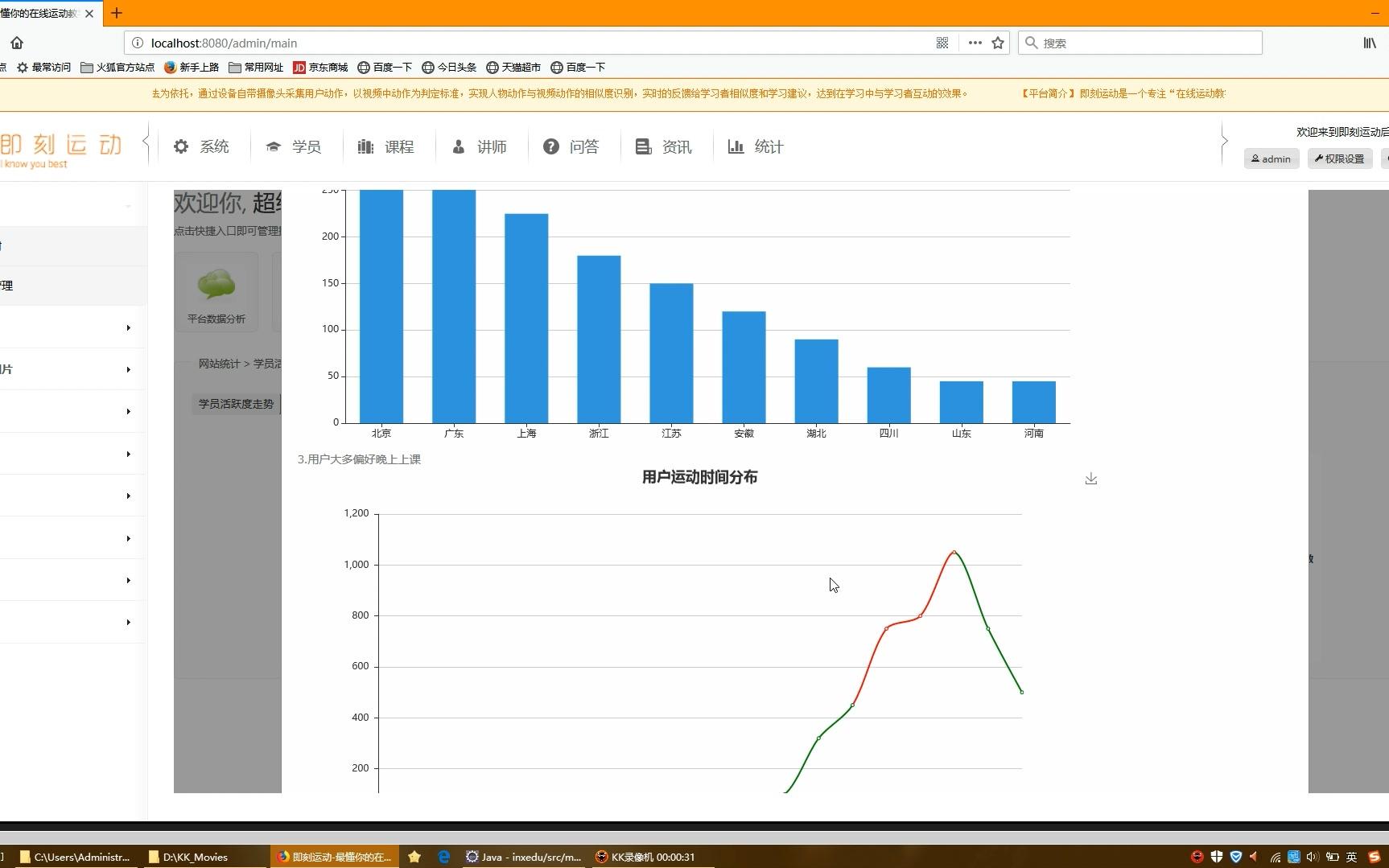1389x868 pixels.
Task: Switch to 即刻运动 Firefox taskbar window
Action: click(x=335, y=857)
